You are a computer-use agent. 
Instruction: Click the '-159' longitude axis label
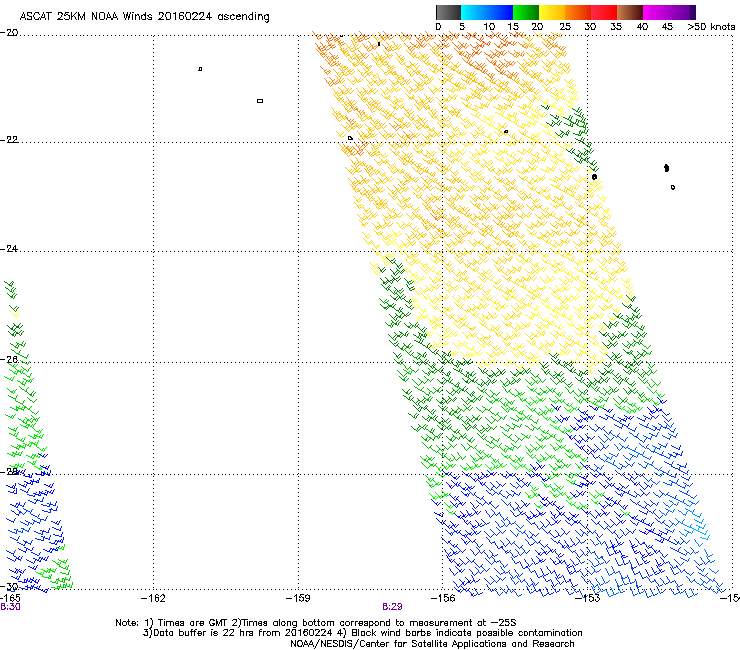[298, 599]
